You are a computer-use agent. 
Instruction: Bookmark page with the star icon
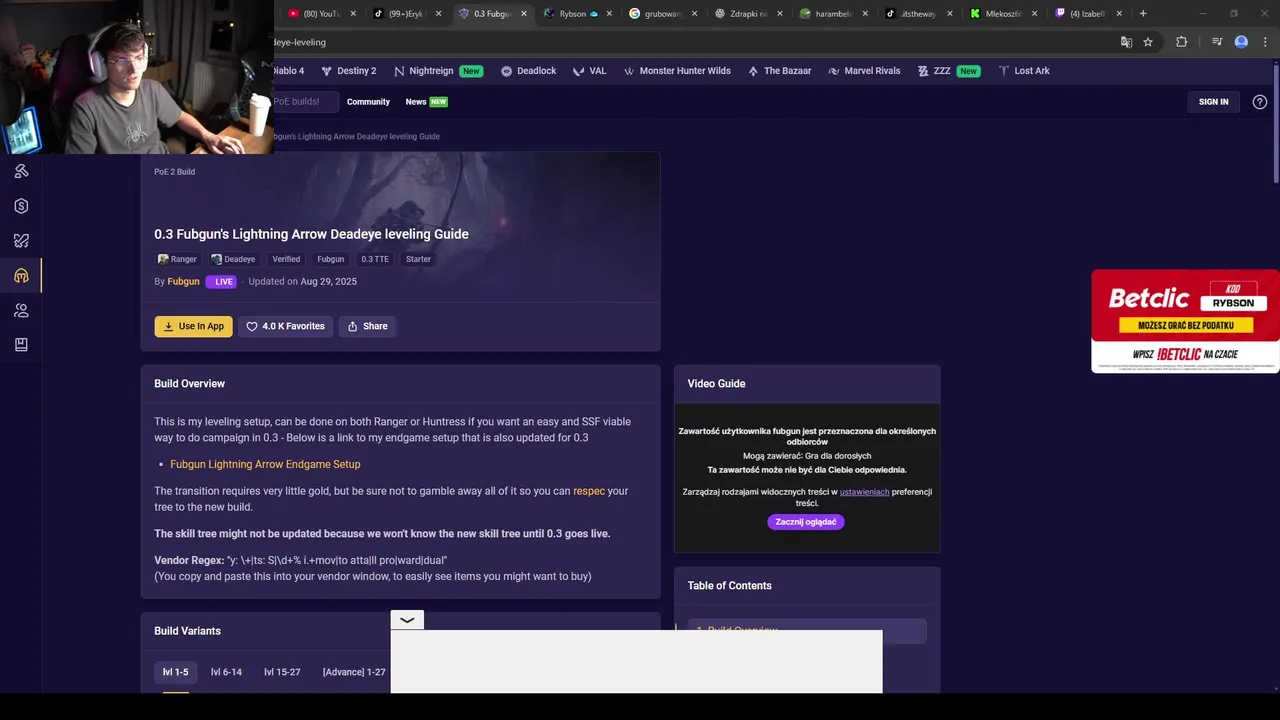point(1148,42)
